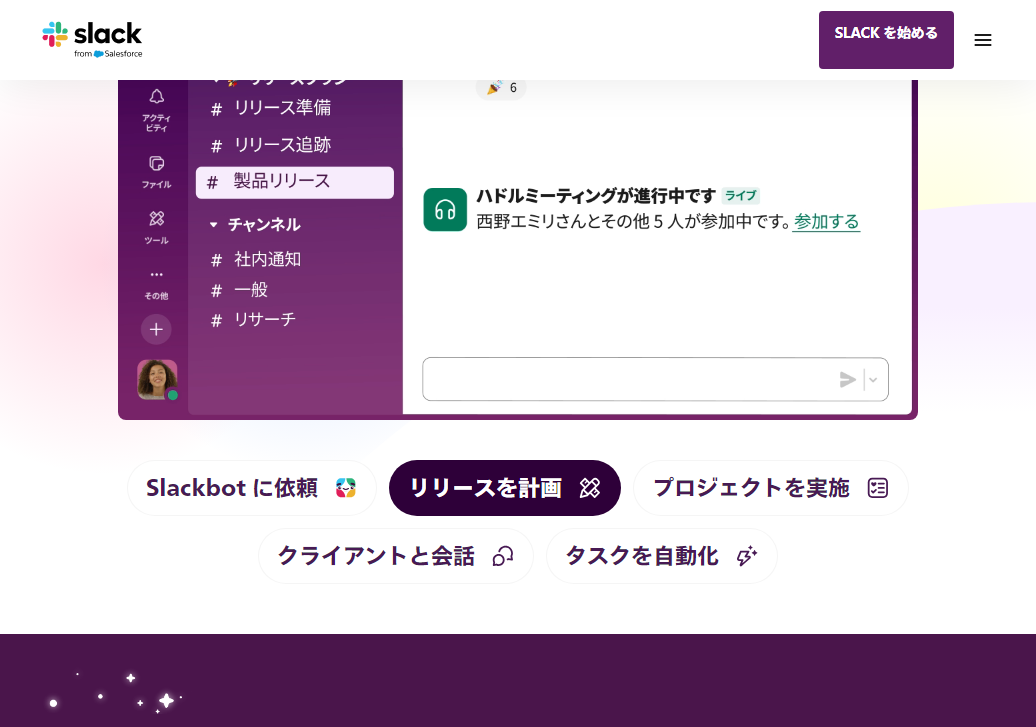
Task: Click the party popper reaction with 6
Action: (501, 87)
